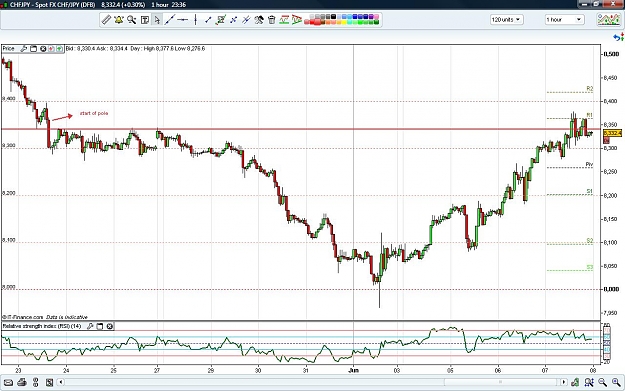Click the Piv pivot level label
The width and height of the screenshot is (625, 391).
(x=589, y=164)
